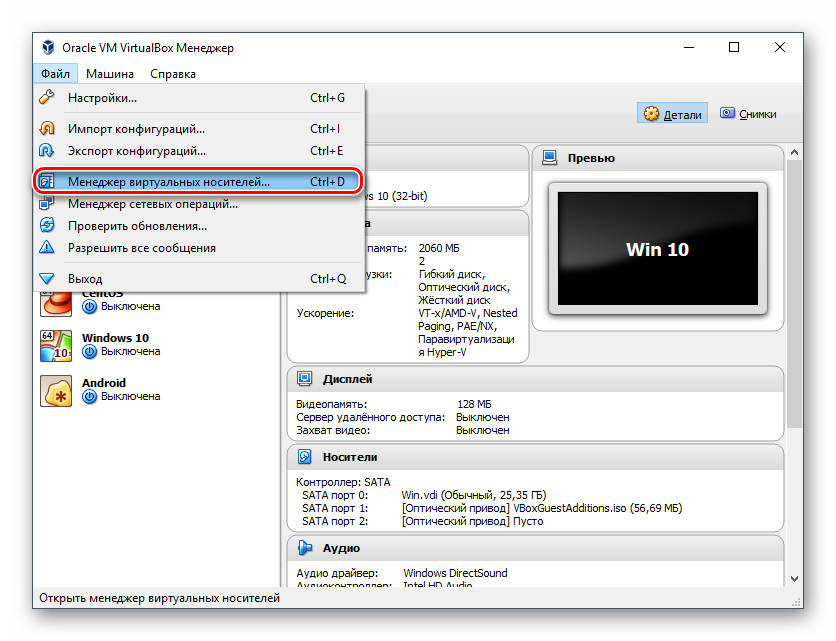
Task: Open the Носители section header
Action: coord(535,457)
